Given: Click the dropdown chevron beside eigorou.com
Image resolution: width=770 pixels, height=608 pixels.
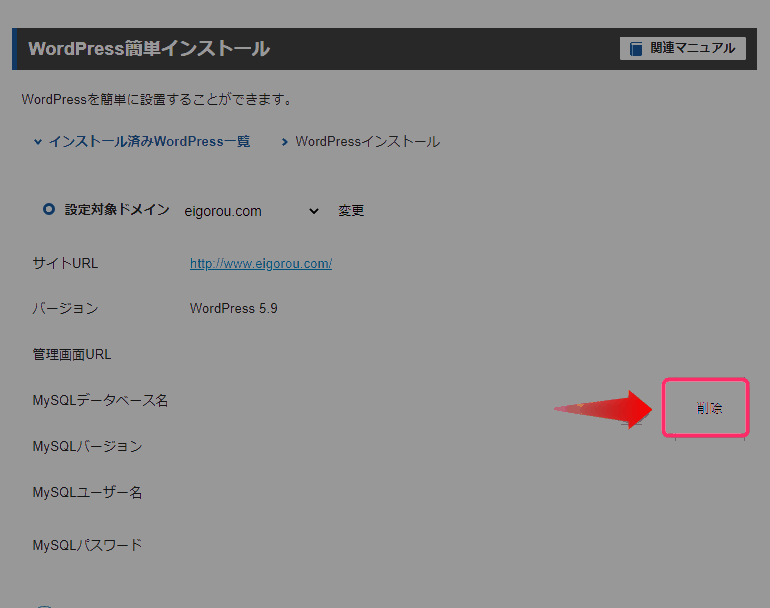Looking at the screenshot, I should (x=314, y=211).
